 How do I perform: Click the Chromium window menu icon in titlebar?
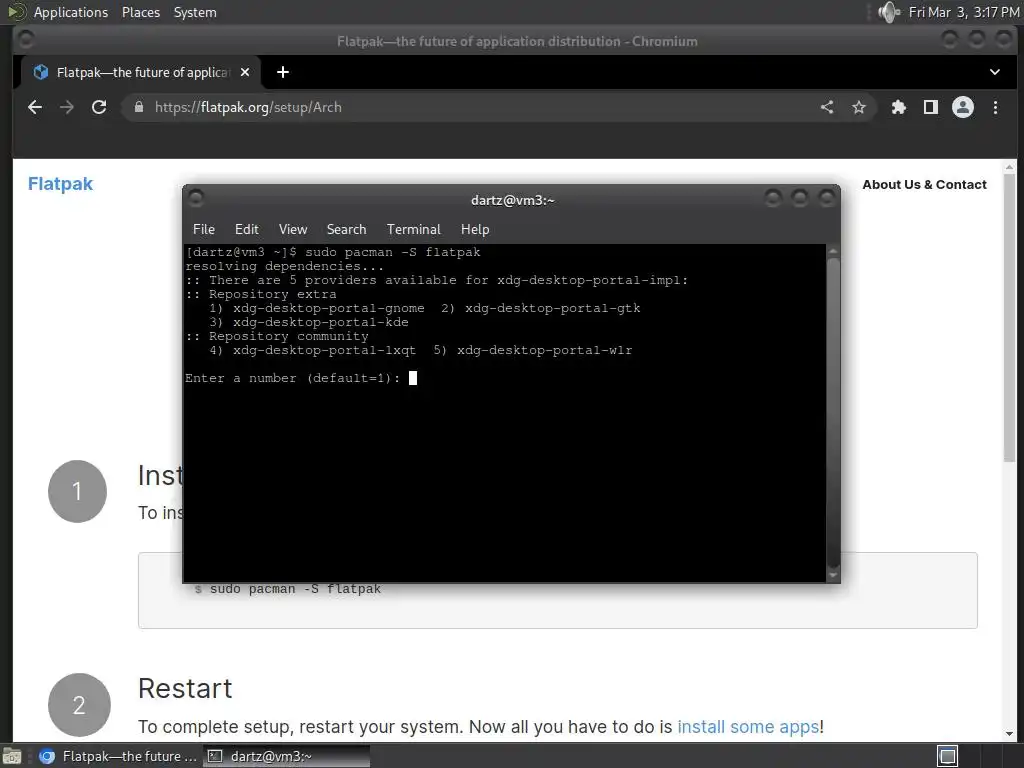pyautogui.click(x=25, y=40)
